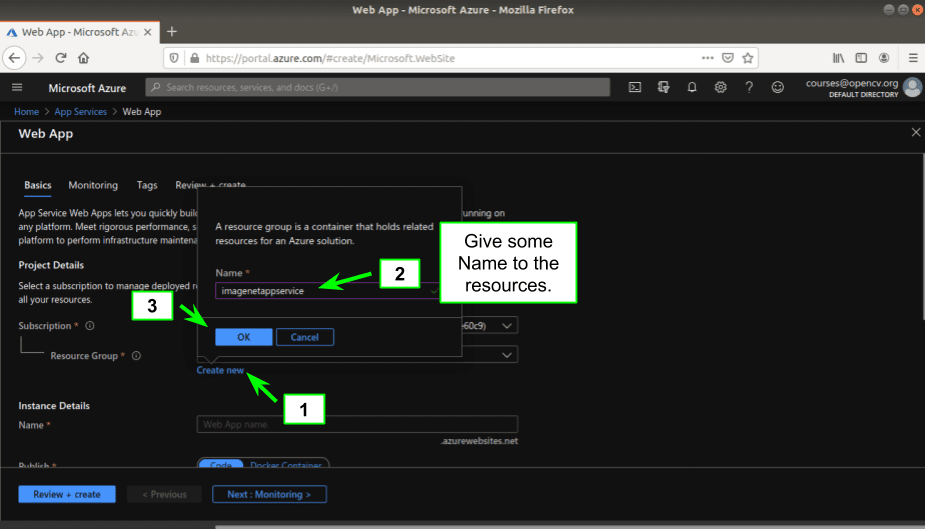925x529 pixels.
Task: Click the Instance Details heading
Action: pos(54,406)
